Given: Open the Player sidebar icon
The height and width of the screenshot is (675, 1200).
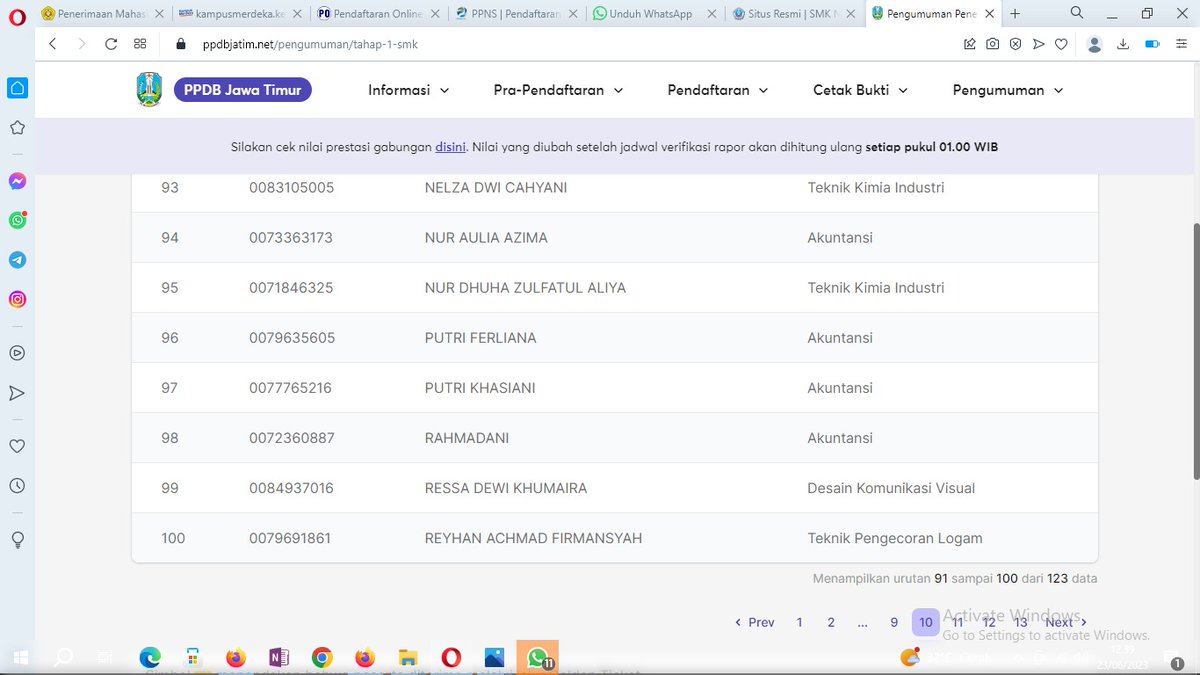Looking at the screenshot, I should pos(17,352).
